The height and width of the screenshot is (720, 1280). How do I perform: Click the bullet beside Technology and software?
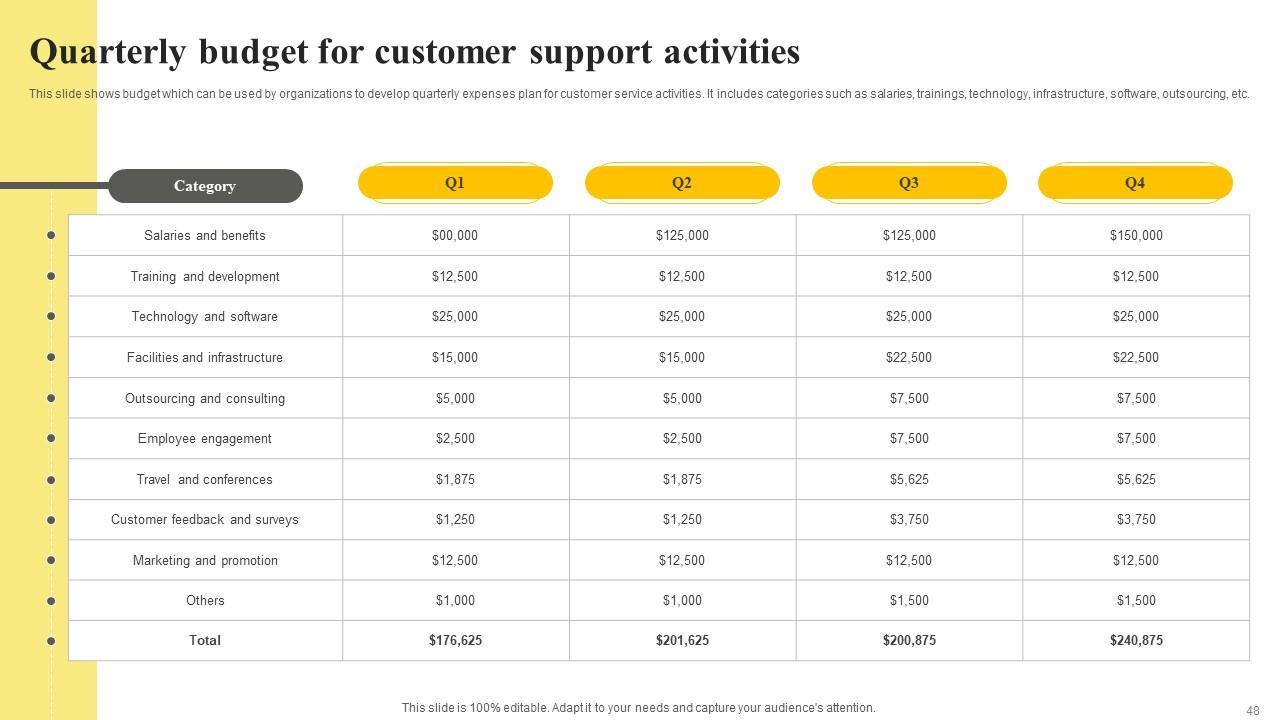coord(51,317)
